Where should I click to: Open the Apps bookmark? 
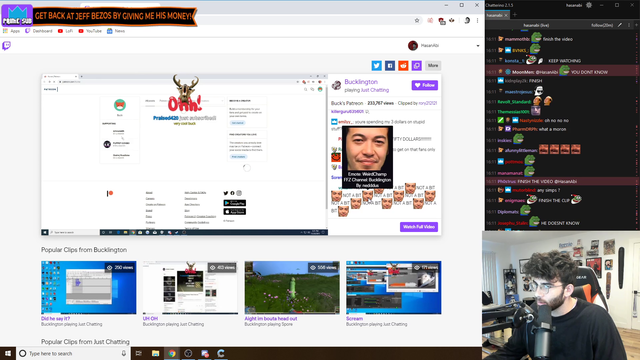click(x=11, y=31)
